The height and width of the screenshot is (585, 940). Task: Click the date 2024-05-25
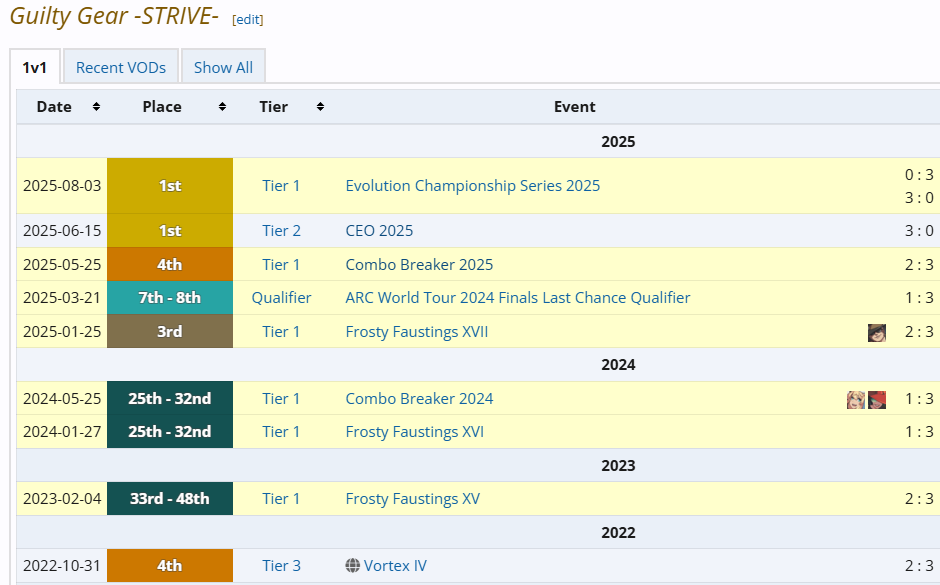tap(62, 399)
